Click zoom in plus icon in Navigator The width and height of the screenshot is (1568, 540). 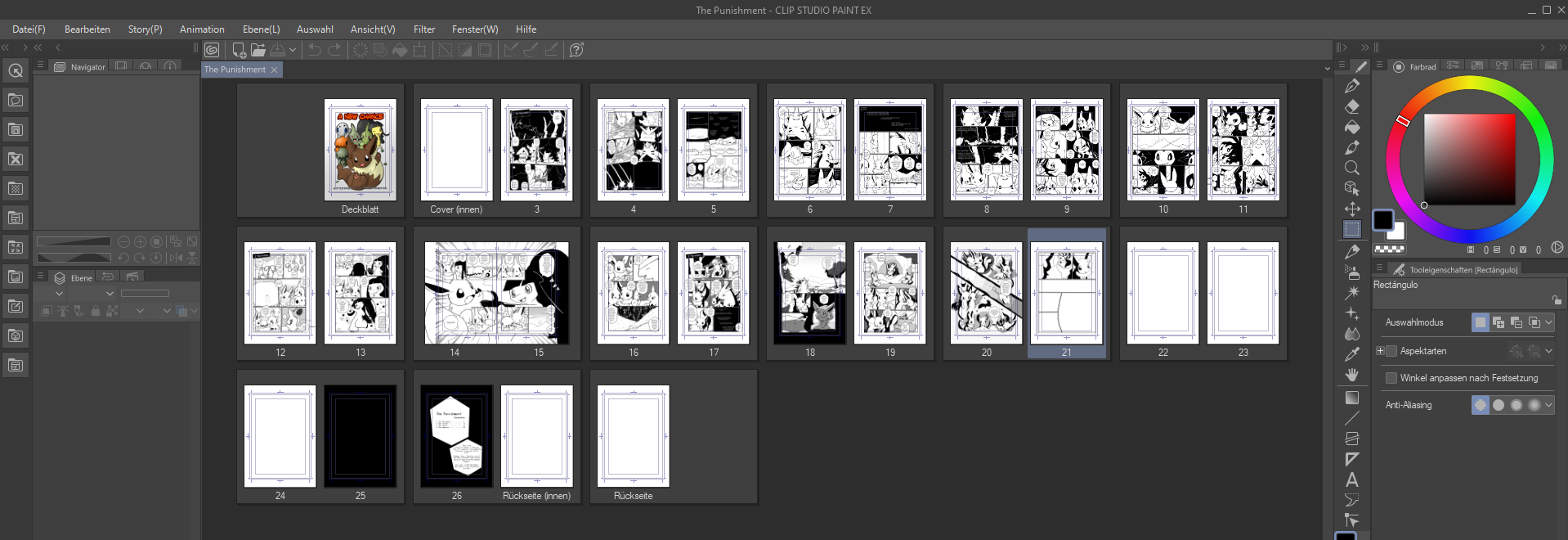coord(140,242)
